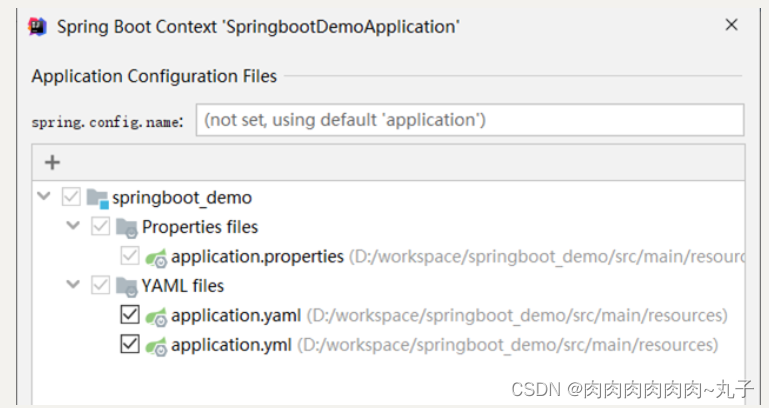Click the Properties files folder icon

coord(127,227)
